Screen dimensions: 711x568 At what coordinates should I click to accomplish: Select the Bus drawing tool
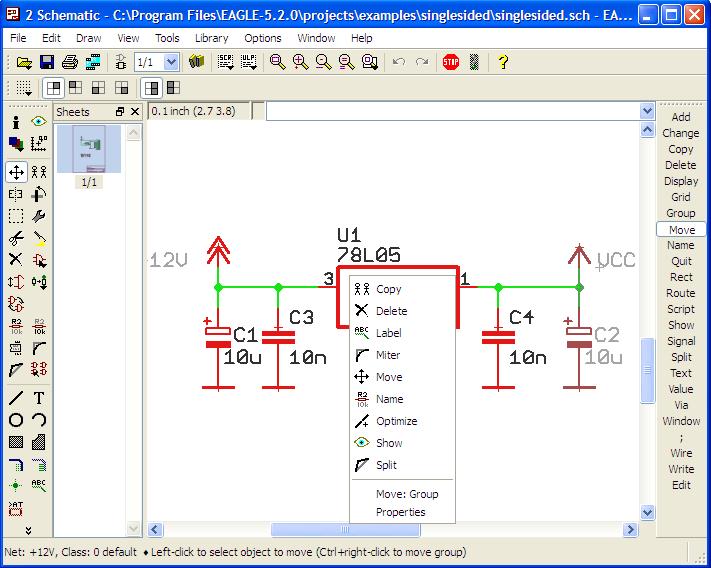click(16, 464)
